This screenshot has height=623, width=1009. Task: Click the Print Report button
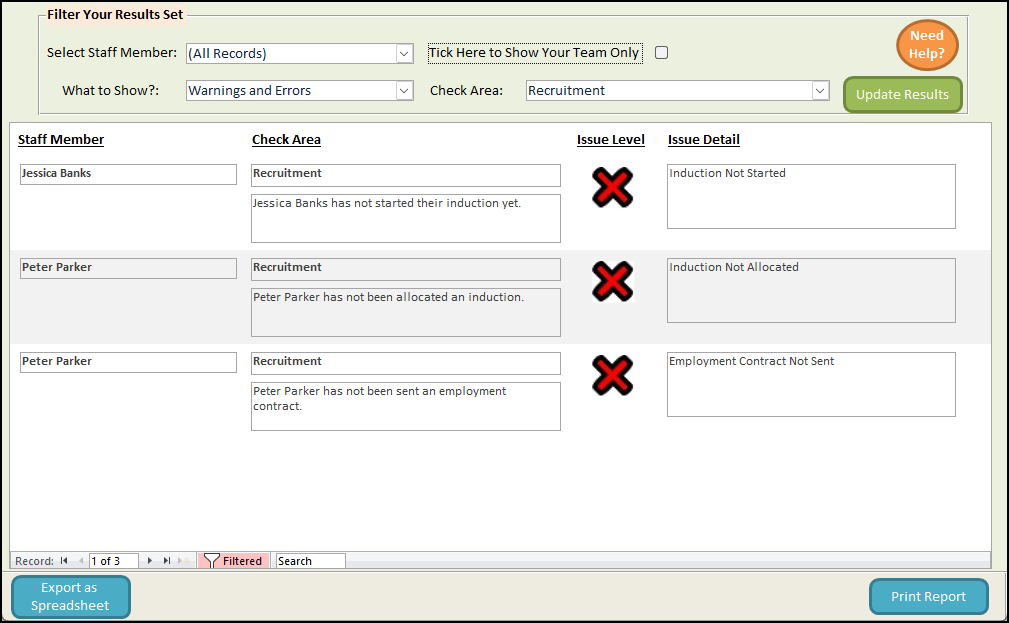(928, 597)
